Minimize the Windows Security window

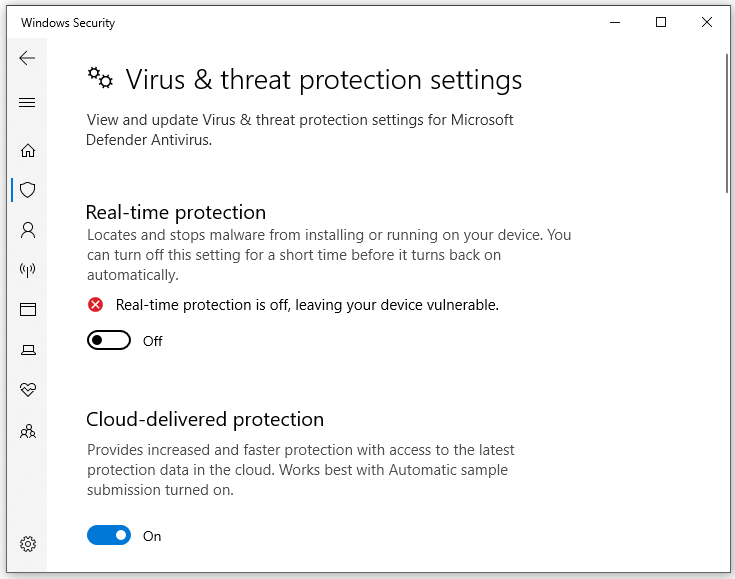coord(615,22)
